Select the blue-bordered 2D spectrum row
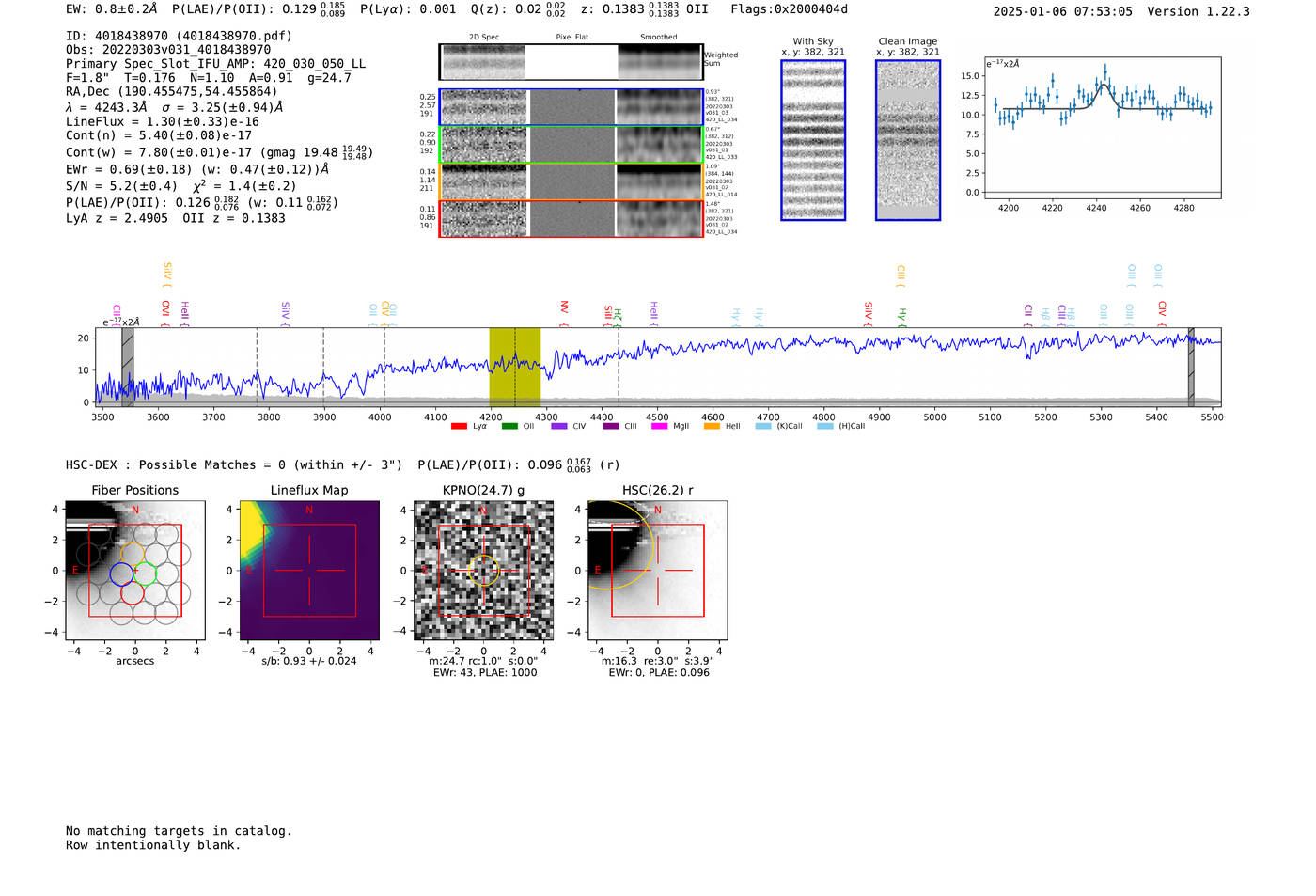 [571, 107]
